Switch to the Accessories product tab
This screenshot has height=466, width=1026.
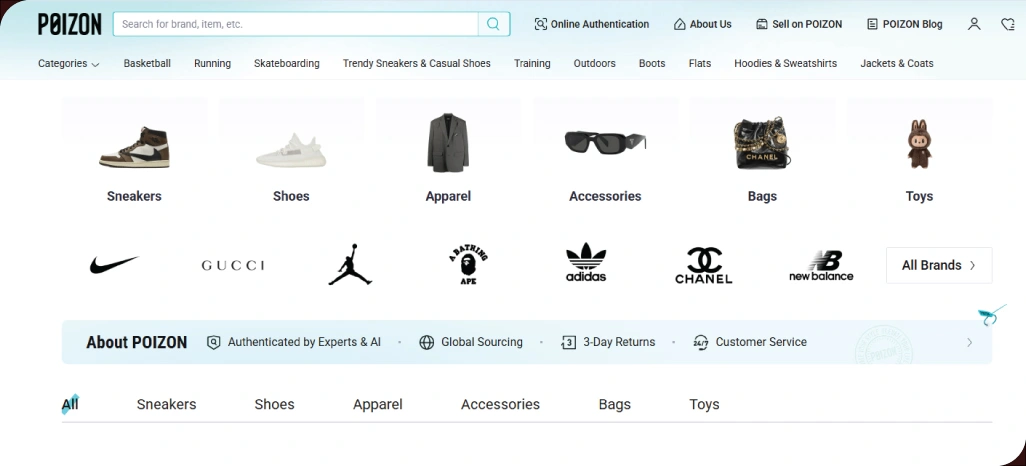click(x=501, y=404)
